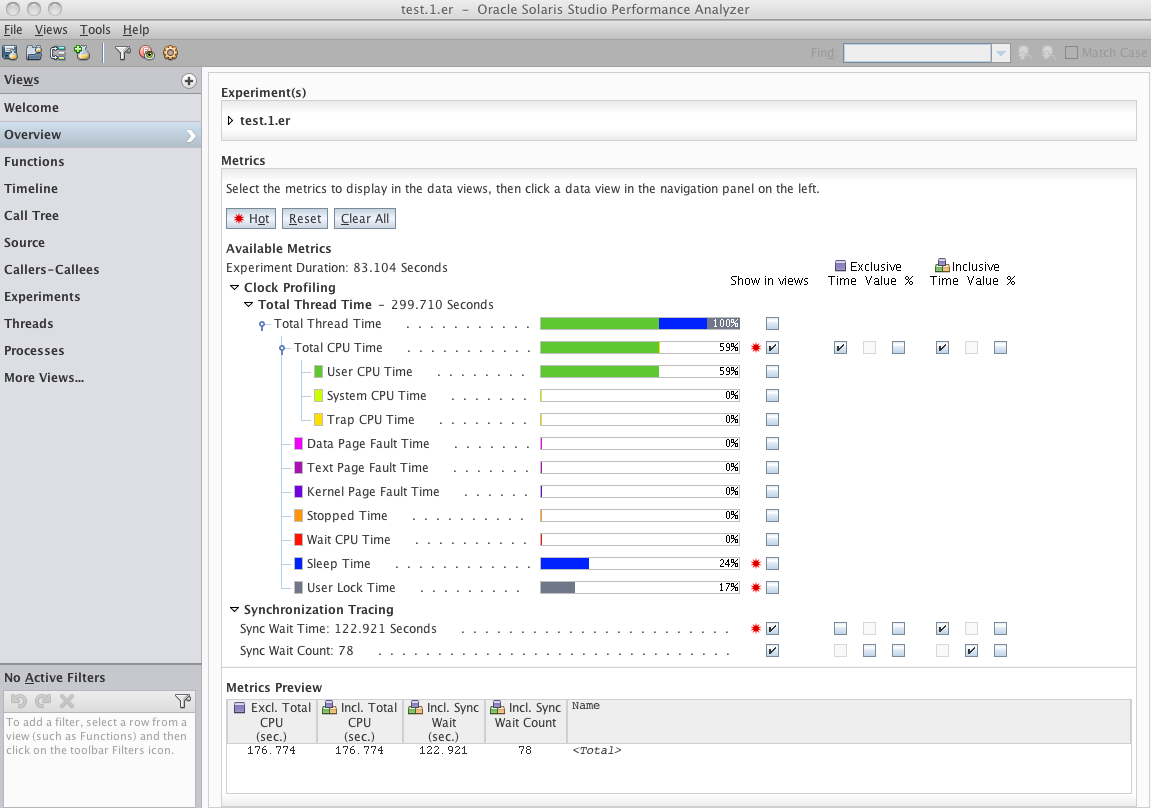Expand the test.1.er experiment node
This screenshot has height=808, width=1151.
point(230,120)
